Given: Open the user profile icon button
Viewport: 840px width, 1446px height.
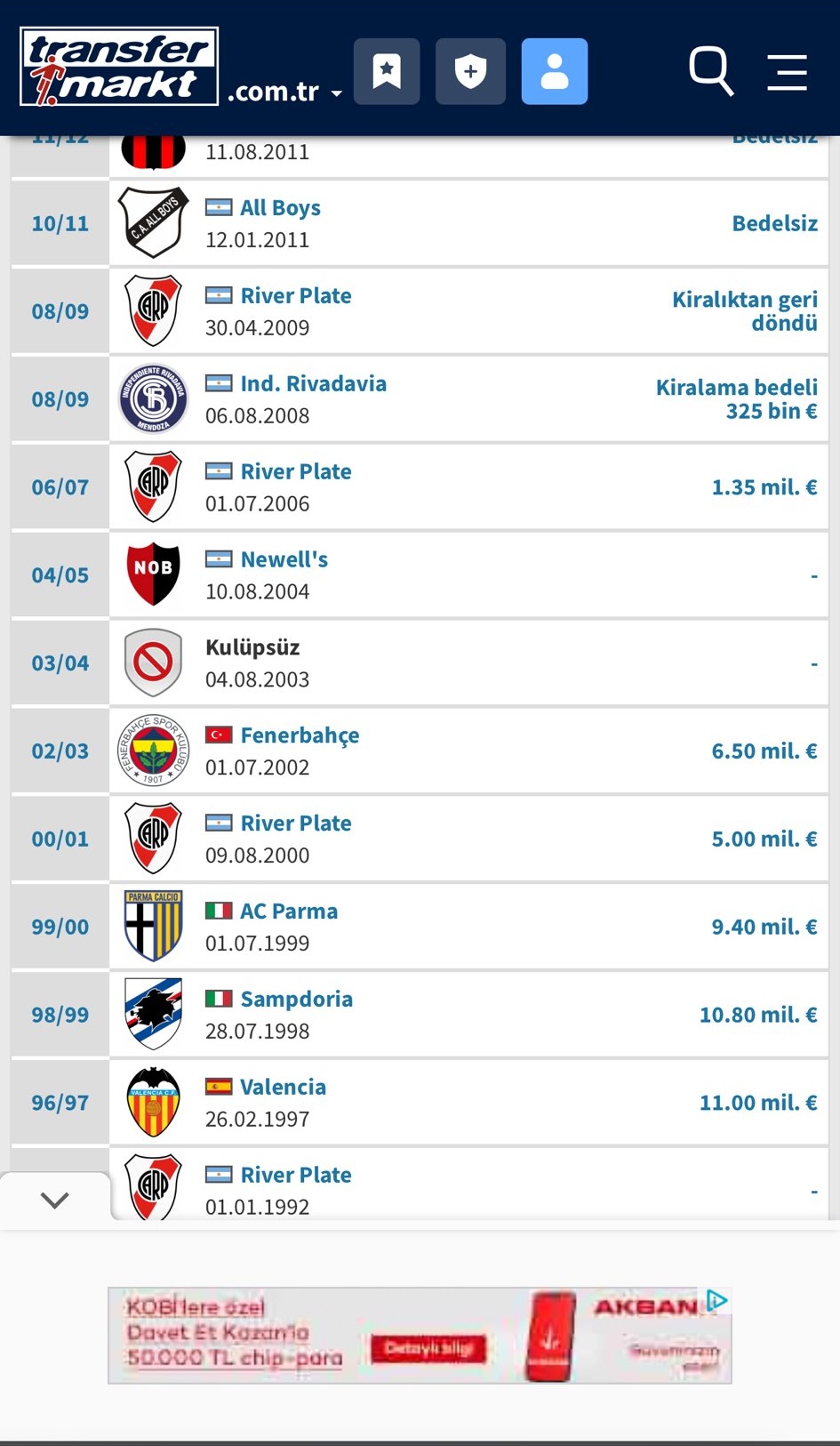Looking at the screenshot, I should pos(555,71).
